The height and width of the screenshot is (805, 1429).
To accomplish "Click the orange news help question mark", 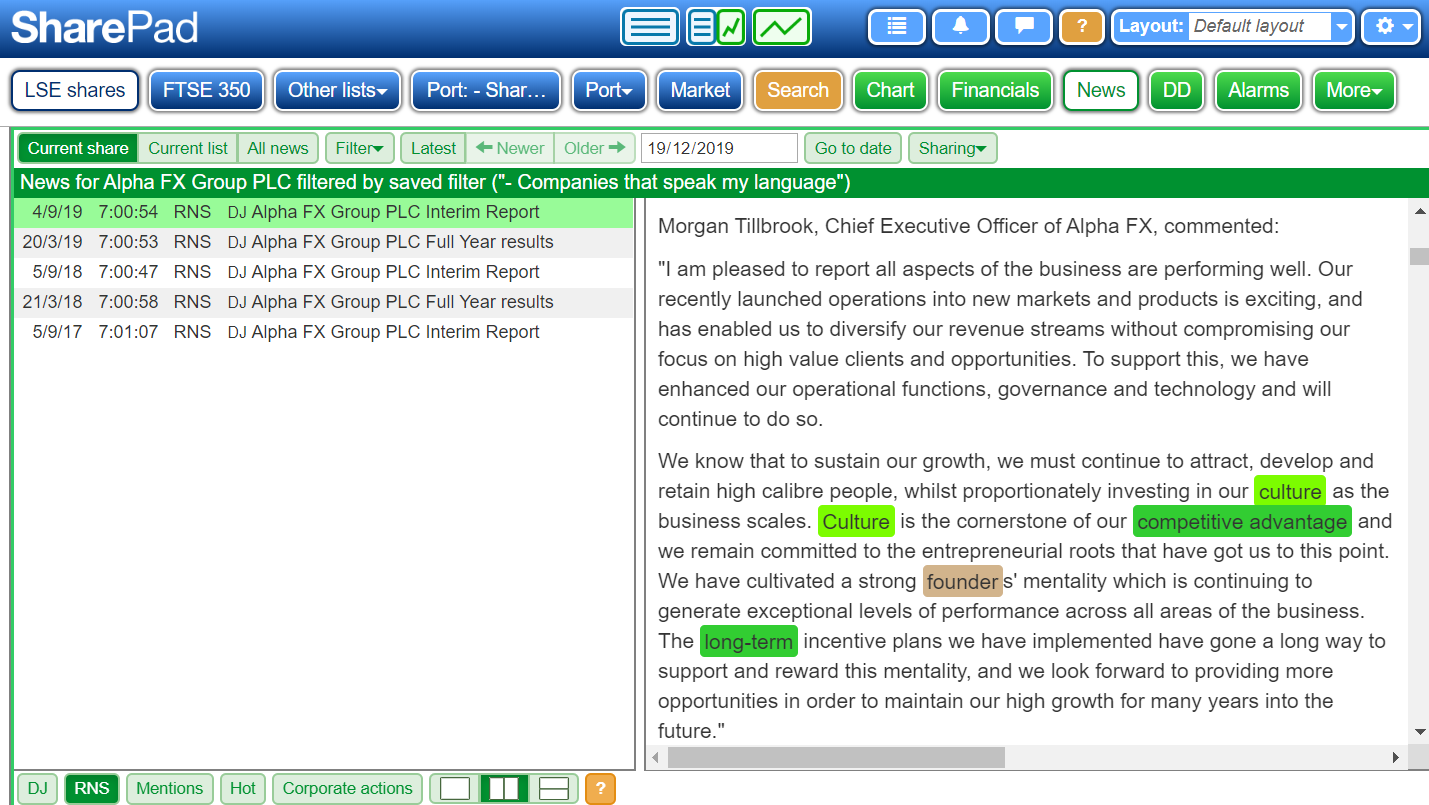I will pos(600,788).
